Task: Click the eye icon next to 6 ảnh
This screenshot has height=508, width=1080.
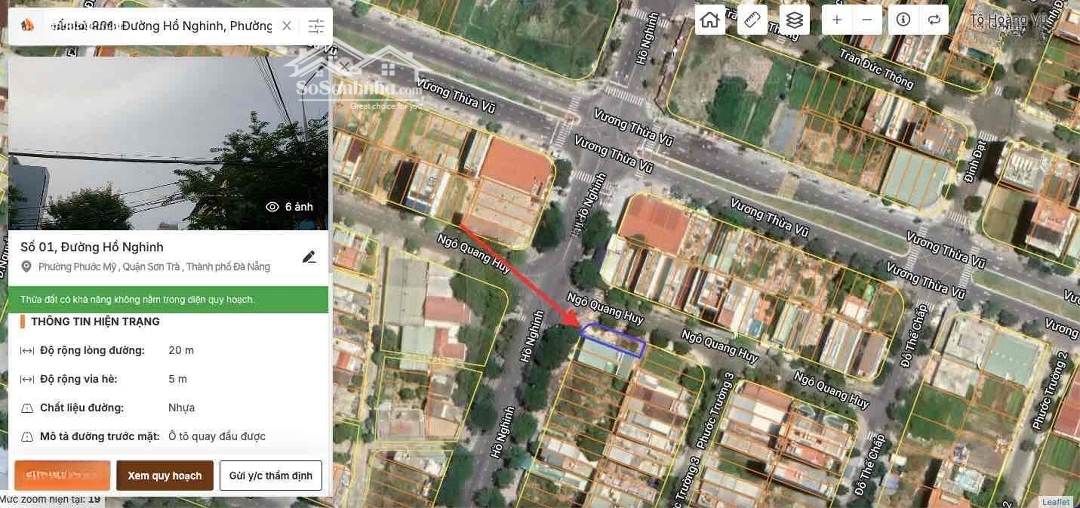Action: pos(272,207)
